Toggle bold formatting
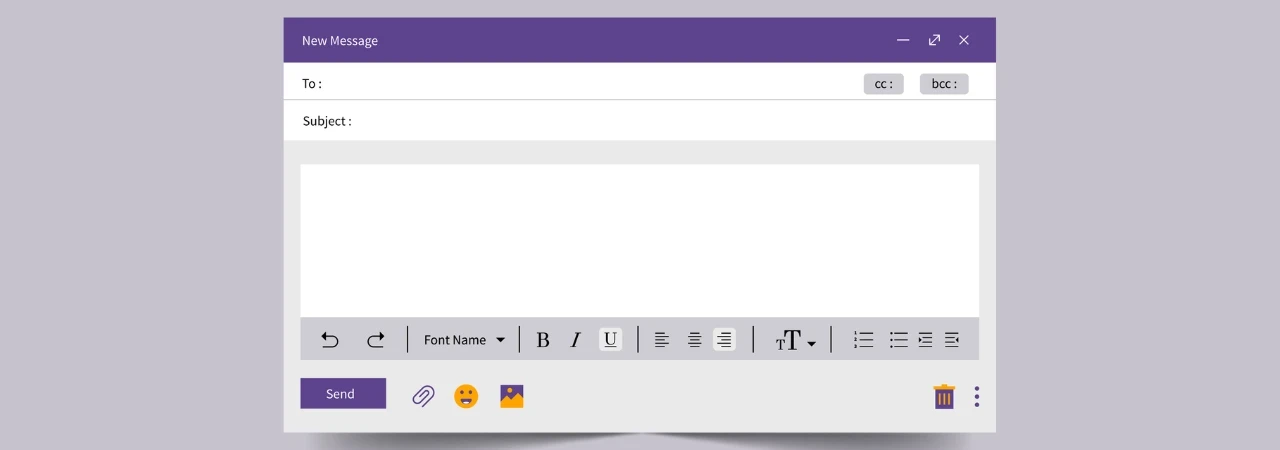This screenshot has height=450, width=1280. pyautogui.click(x=543, y=340)
